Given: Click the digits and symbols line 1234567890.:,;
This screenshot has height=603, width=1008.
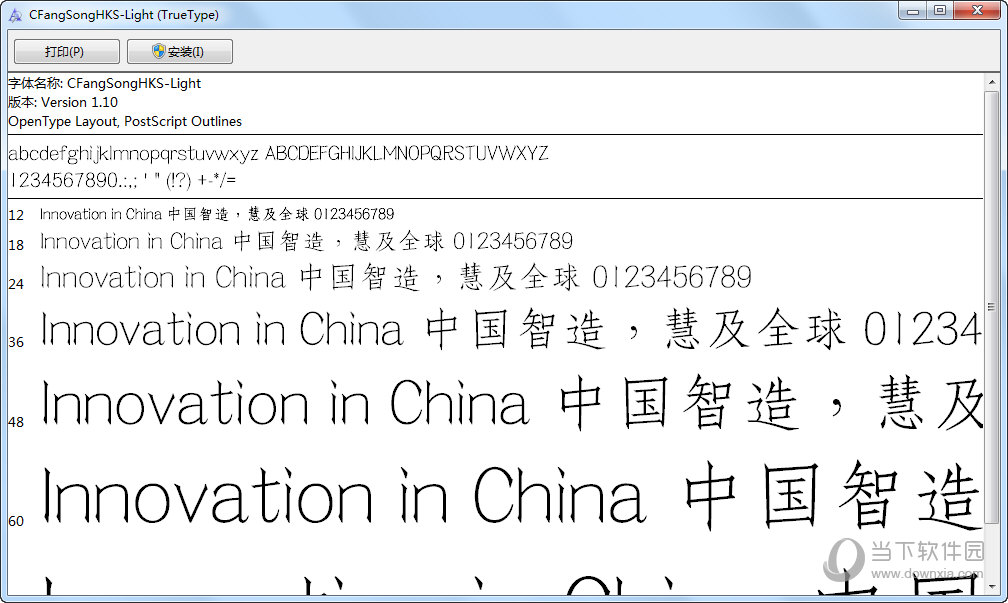Looking at the screenshot, I should (x=122, y=180).
